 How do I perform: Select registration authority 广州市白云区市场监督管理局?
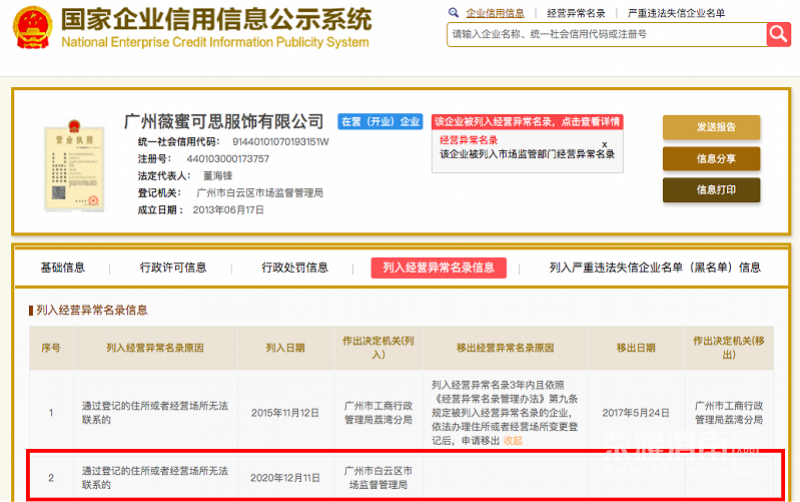(260, 193)
